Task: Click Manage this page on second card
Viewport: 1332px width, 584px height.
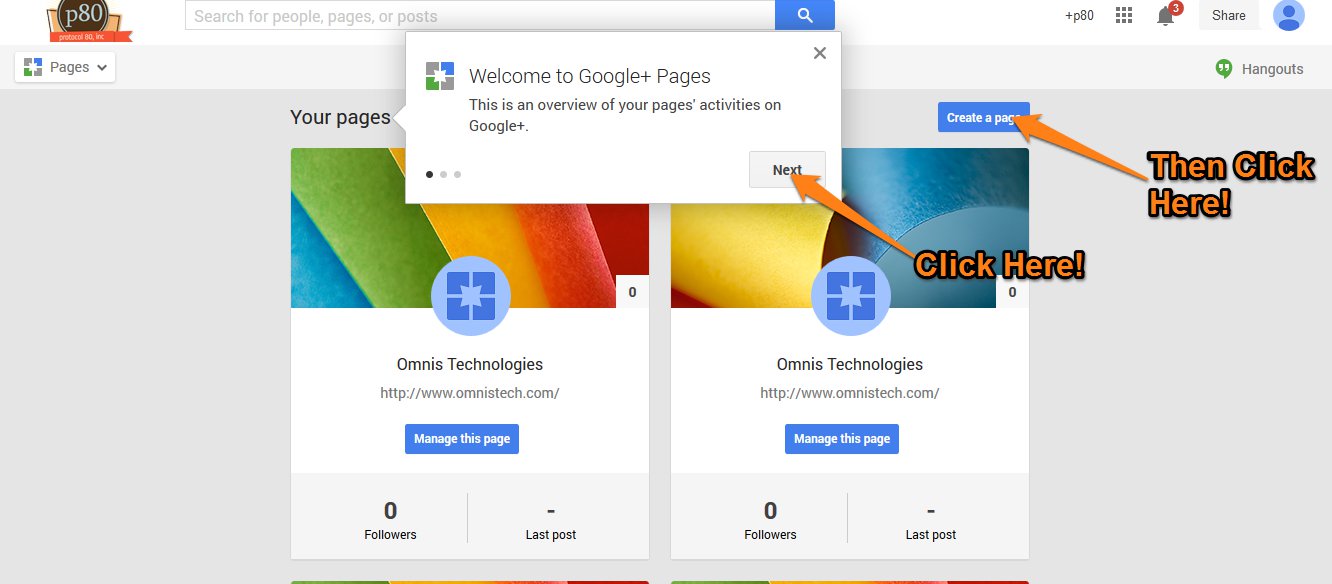Action: point(842,439)
